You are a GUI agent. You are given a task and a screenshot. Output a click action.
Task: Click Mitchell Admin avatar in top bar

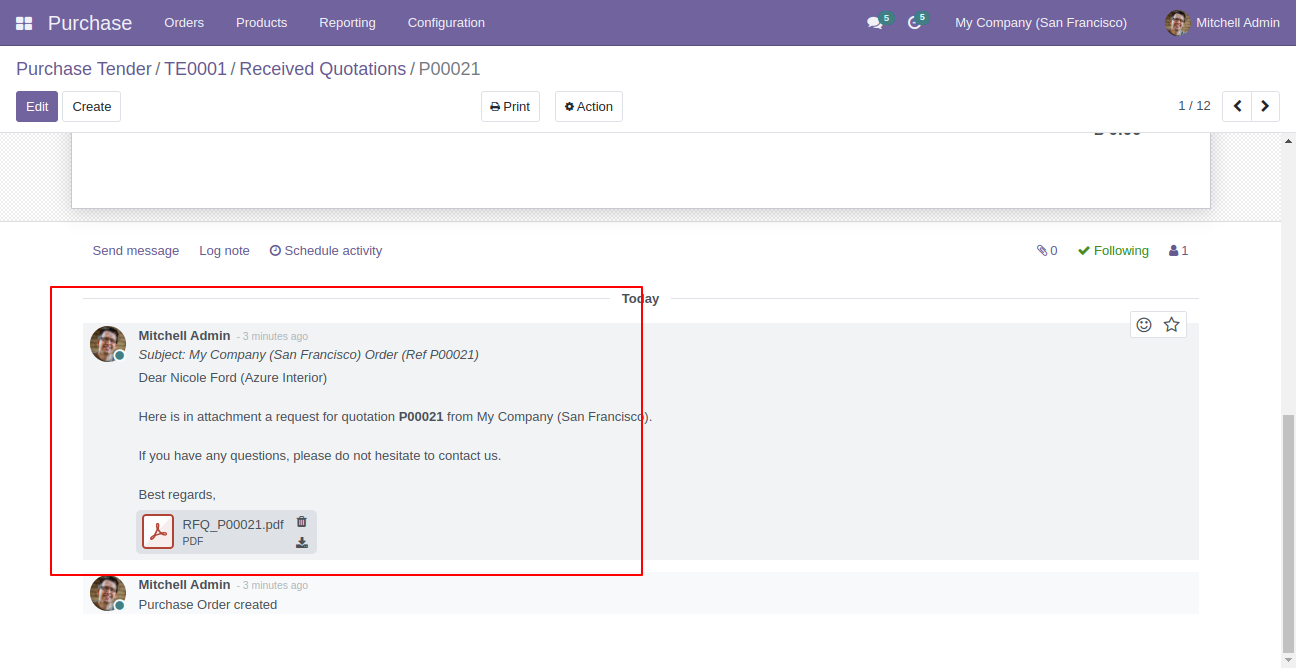pyautogui.click(x=1177, y=22)
